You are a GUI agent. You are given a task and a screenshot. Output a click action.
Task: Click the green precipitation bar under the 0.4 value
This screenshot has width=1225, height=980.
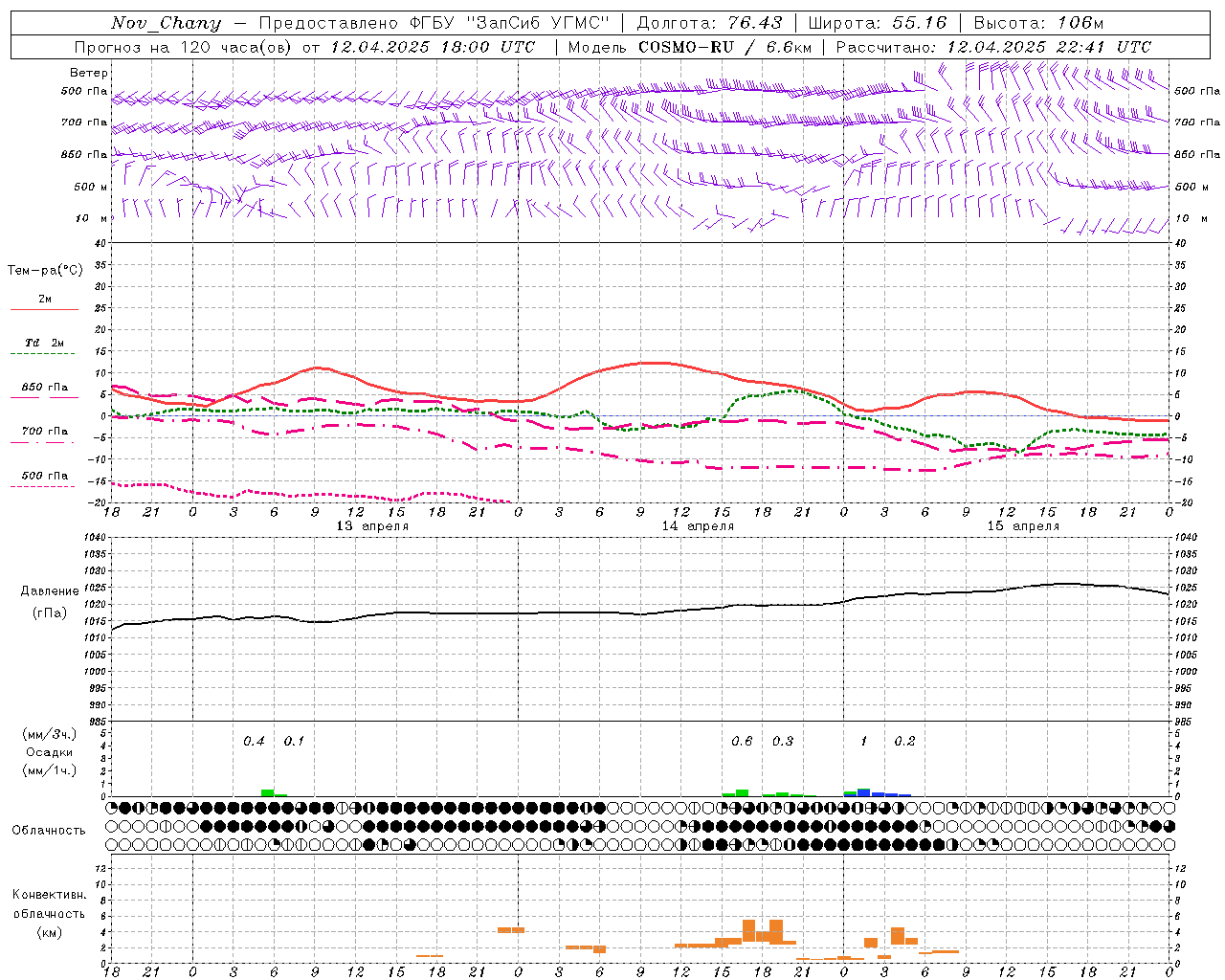click(x=267, y=792)
